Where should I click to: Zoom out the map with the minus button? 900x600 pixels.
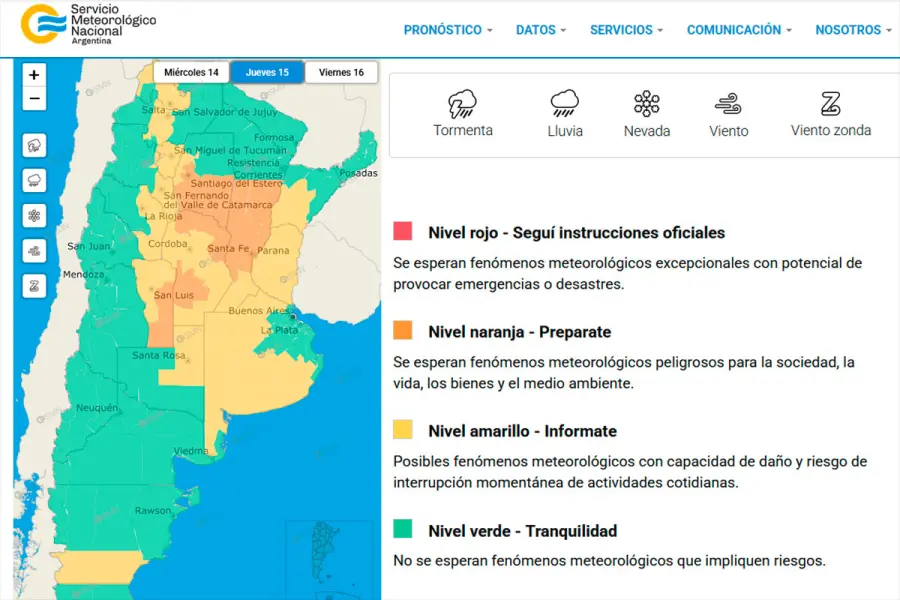pos(35,99)
